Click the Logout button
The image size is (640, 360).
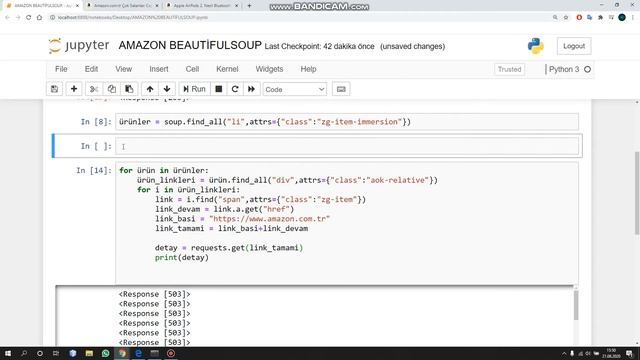click(x=574, y=46)
